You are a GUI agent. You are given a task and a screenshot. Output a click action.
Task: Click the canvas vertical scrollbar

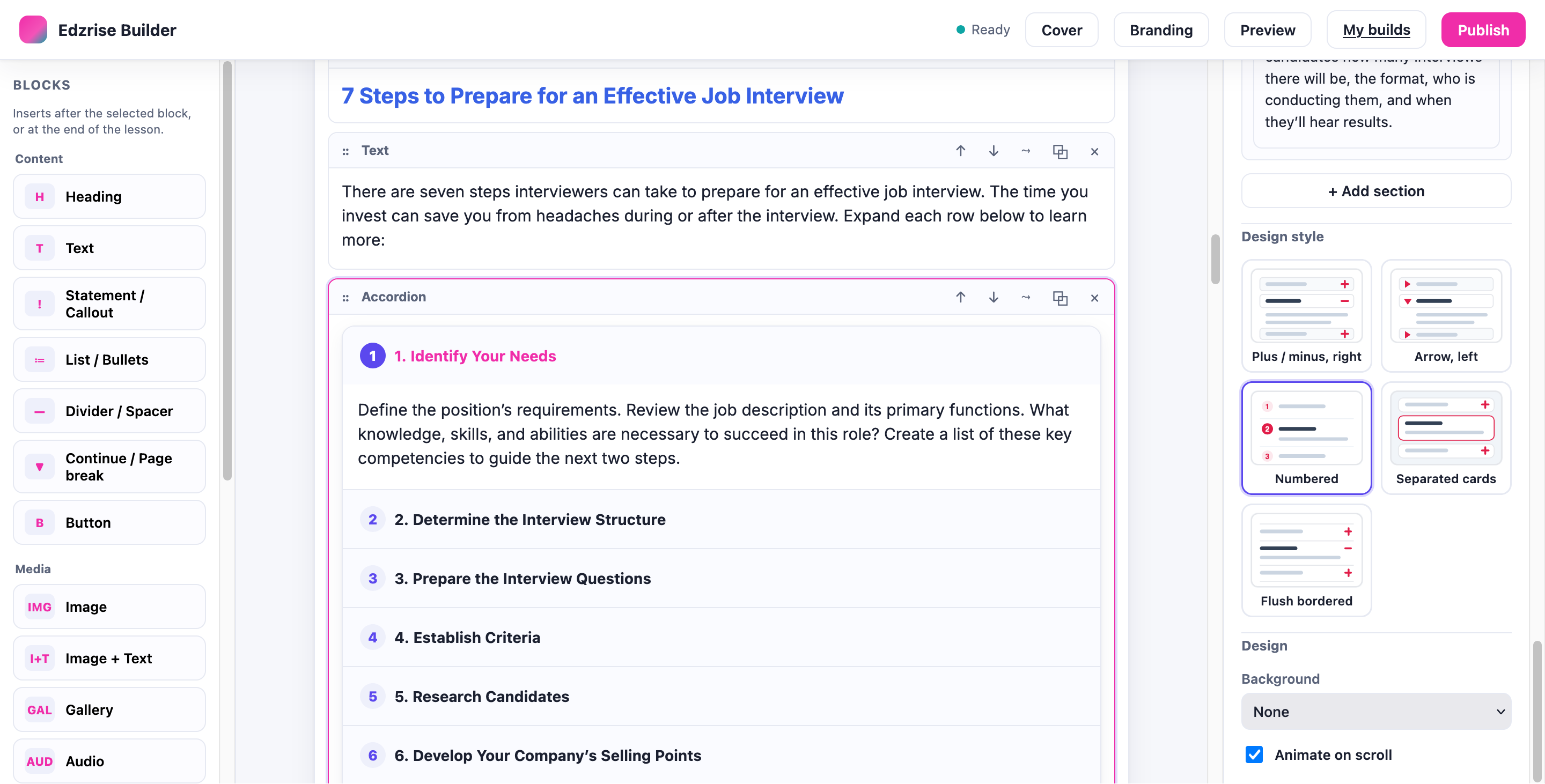click(x=1215, y=259)
